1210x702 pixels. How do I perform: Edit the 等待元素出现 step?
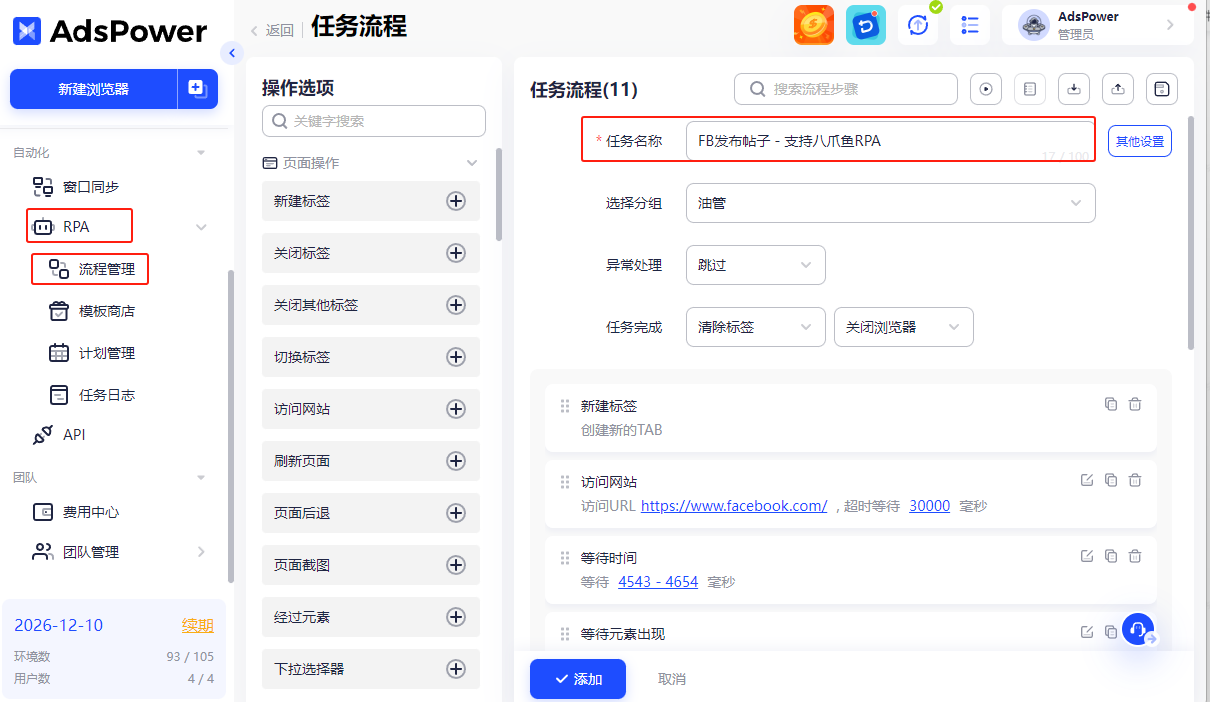tap(1087, 632)
